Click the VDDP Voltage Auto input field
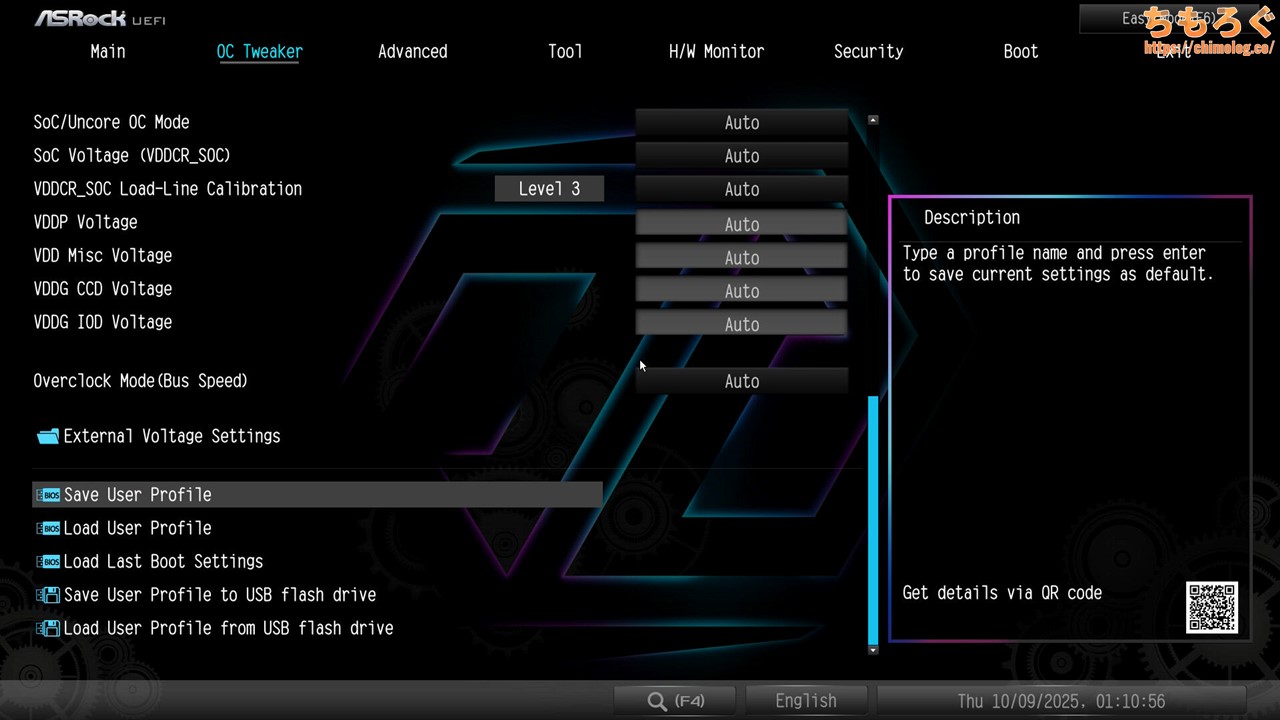 pos(741,224)
